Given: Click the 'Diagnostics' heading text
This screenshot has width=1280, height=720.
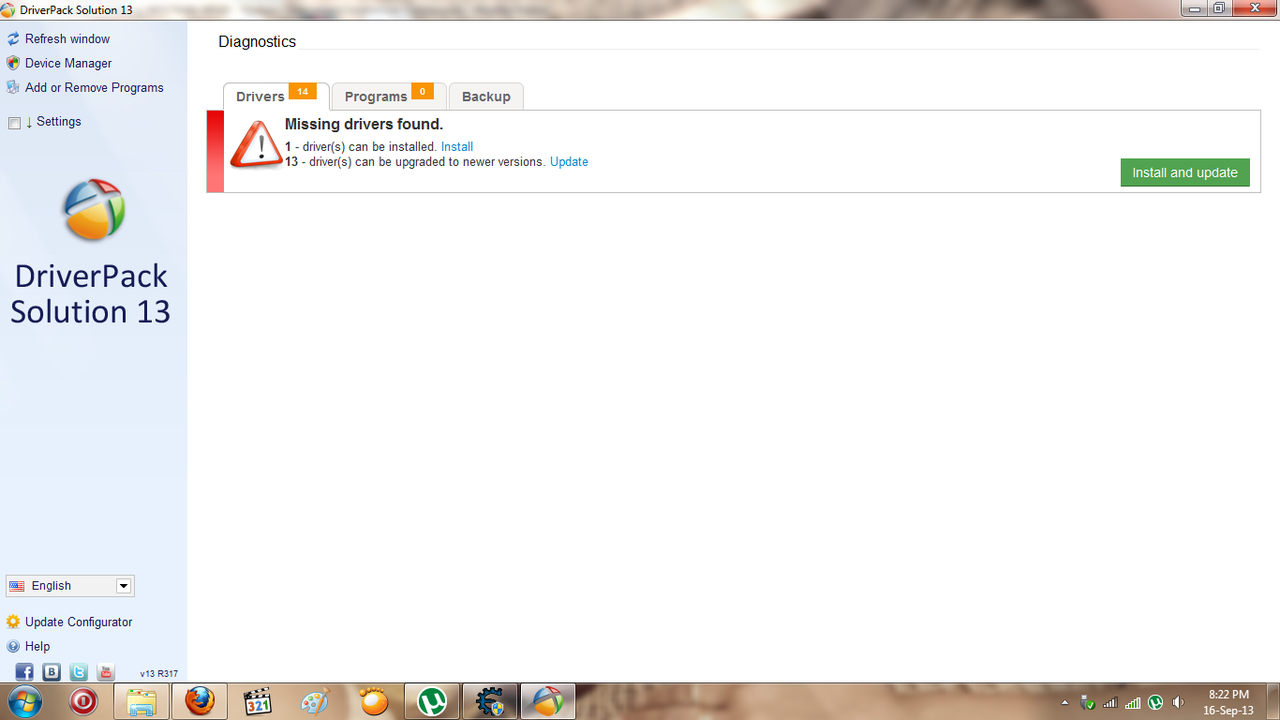Looking at the screenshot, I should (257, 42).
